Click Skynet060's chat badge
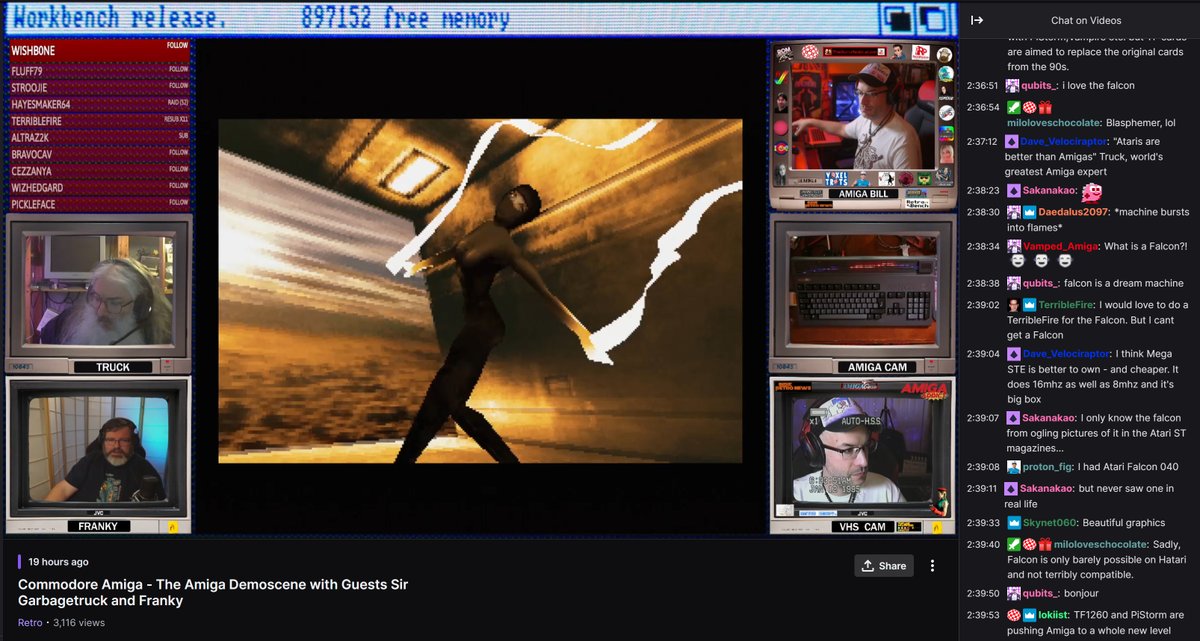Image resolution: width=1200 pixels, height=641 pixels. click(x=1016, y=521)
